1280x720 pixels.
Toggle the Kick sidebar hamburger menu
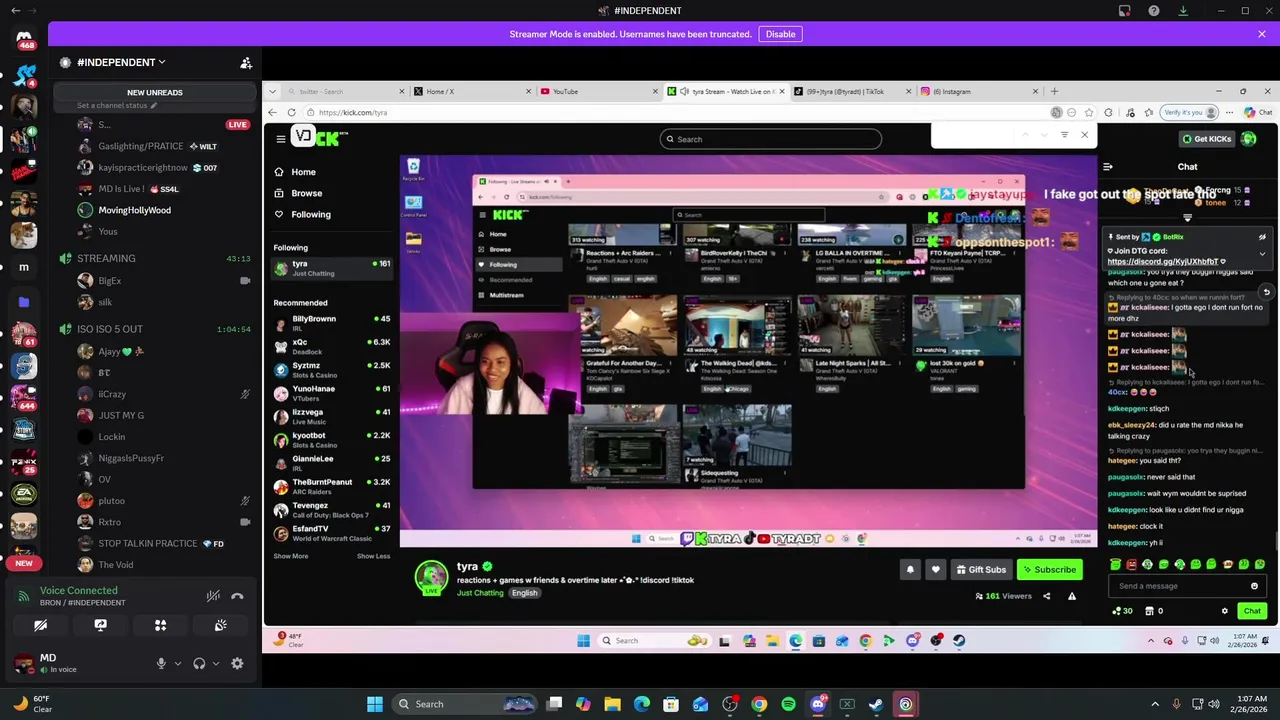[281, 139]
